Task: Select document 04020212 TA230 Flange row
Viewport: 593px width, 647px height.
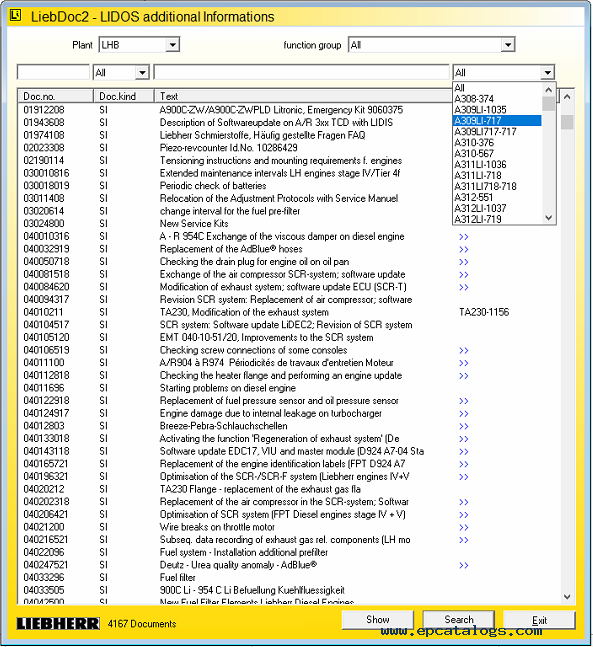Action: 289,489
